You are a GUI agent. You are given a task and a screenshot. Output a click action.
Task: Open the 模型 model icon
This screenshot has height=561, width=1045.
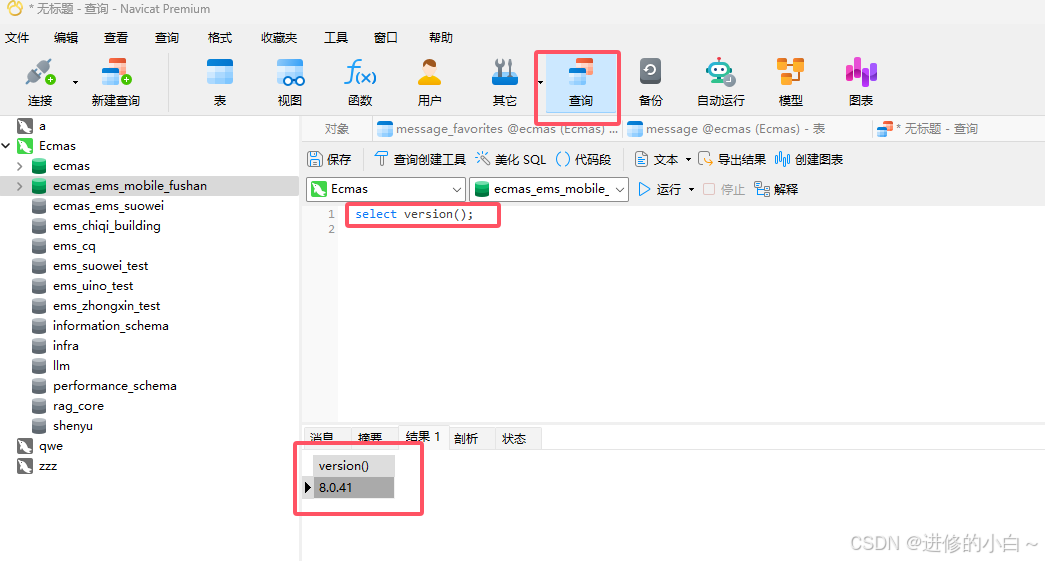click(x=790, y=83)
